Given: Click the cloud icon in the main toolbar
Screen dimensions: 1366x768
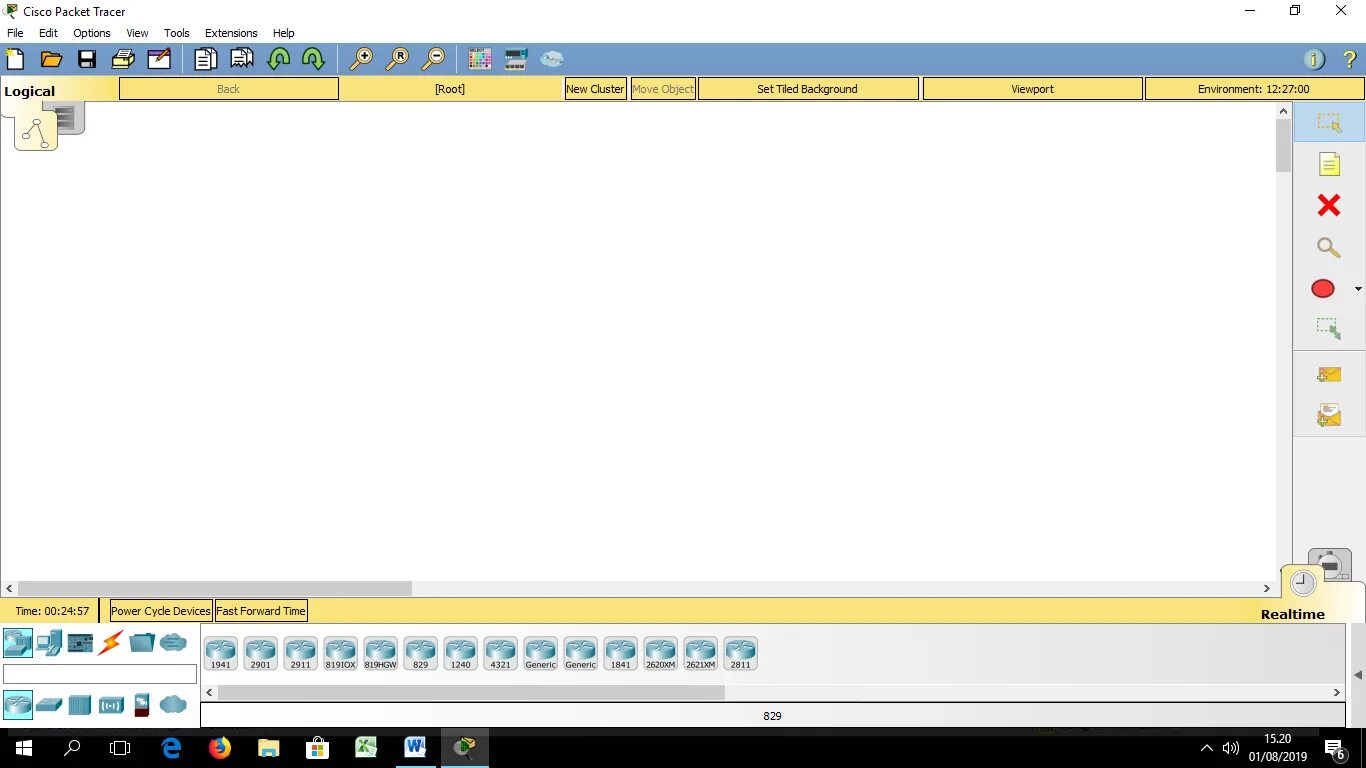Looking at the screenshot, I should (x=552, y=59).
